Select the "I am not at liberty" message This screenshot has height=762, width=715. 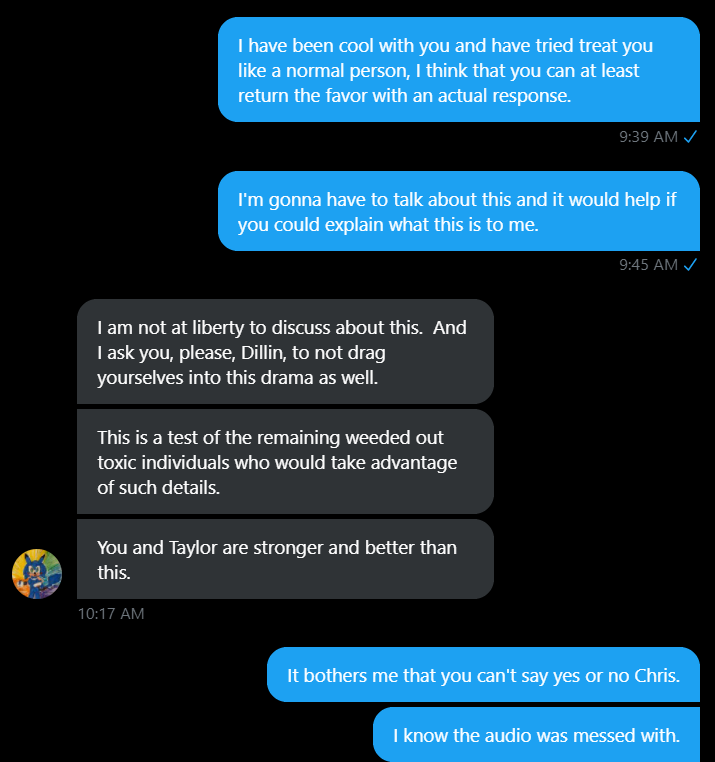[284, 352]
